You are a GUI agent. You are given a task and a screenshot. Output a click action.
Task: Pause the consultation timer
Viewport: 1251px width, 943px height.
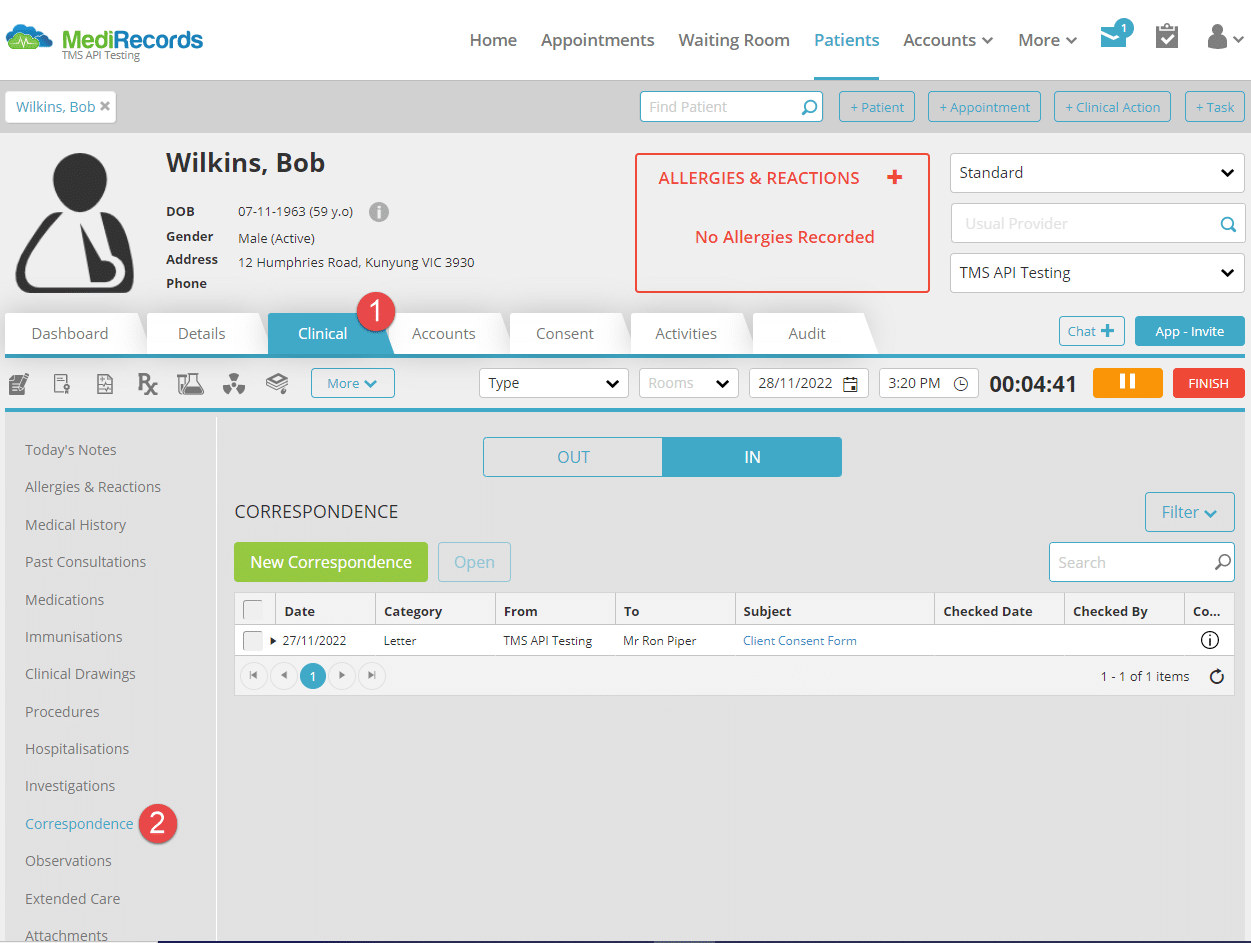(x=1127, y=382)
